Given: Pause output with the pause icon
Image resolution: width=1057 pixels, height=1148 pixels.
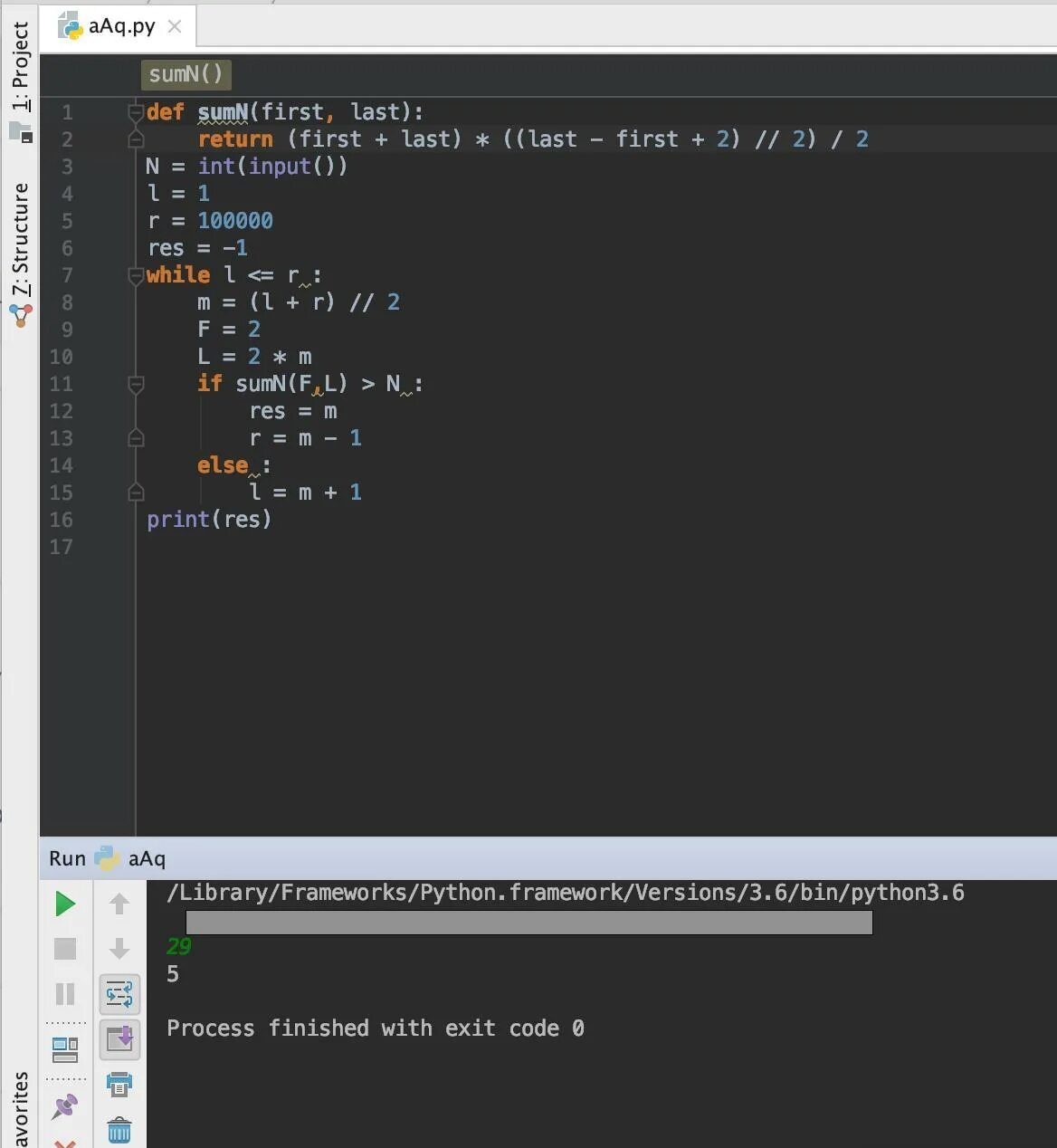Looking at the screenshot, I should click(x=65, y=994).
